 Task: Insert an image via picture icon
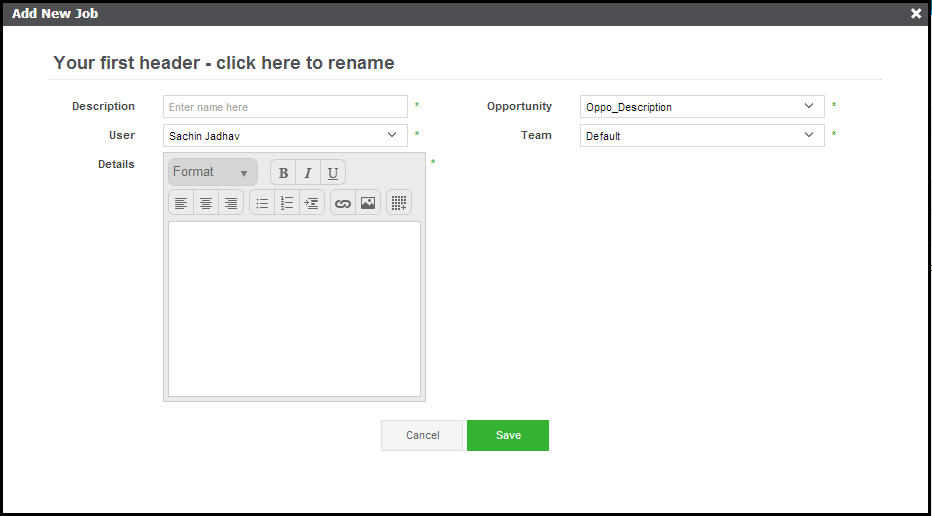[x=368, y=203]
